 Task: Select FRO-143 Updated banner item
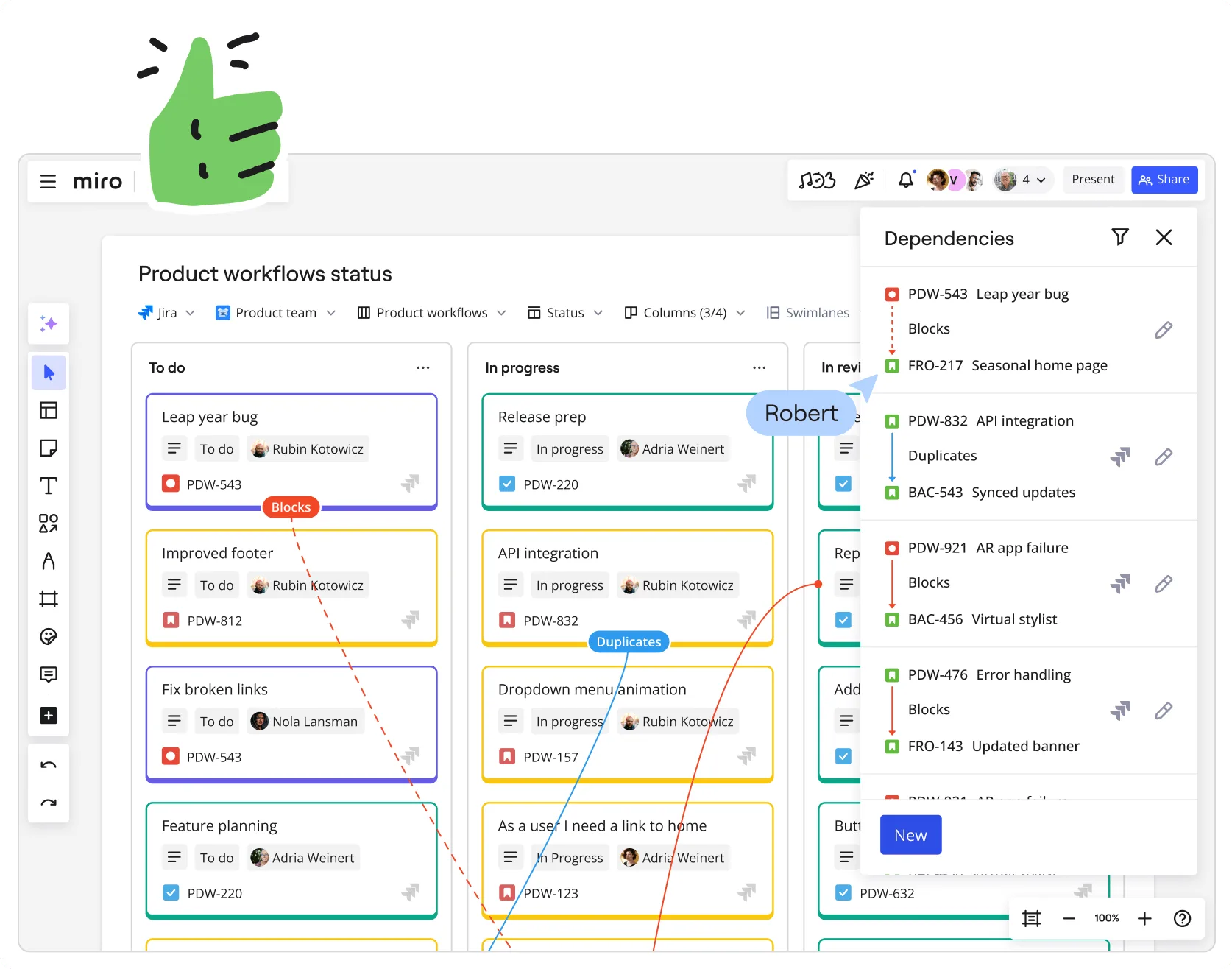tap(982, 747)
